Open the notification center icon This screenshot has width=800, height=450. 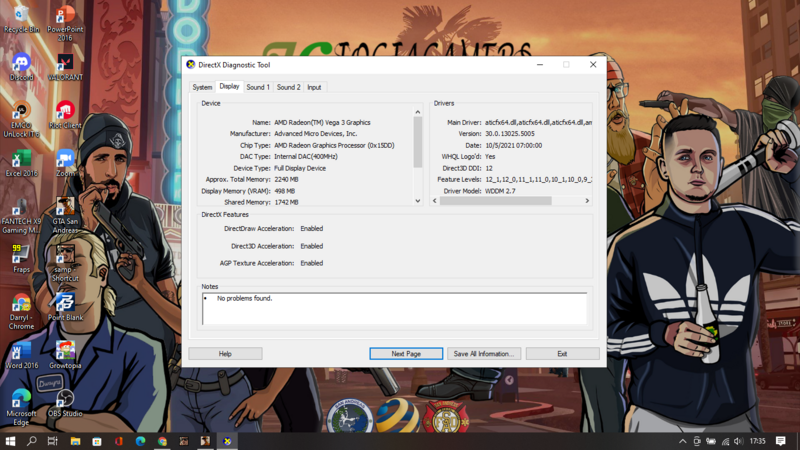coord(781,441)
